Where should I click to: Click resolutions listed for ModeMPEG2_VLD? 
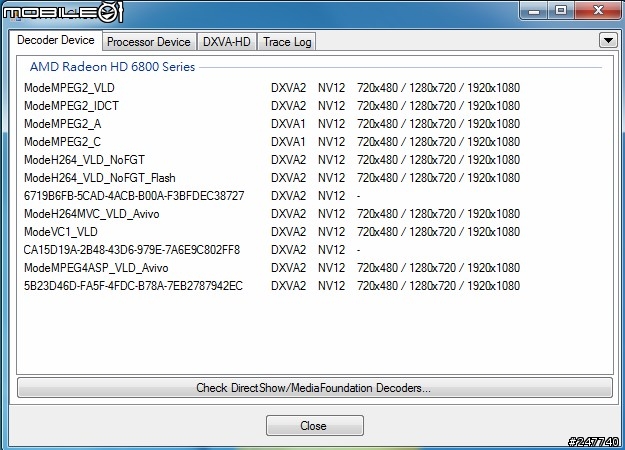coord(438,88)
